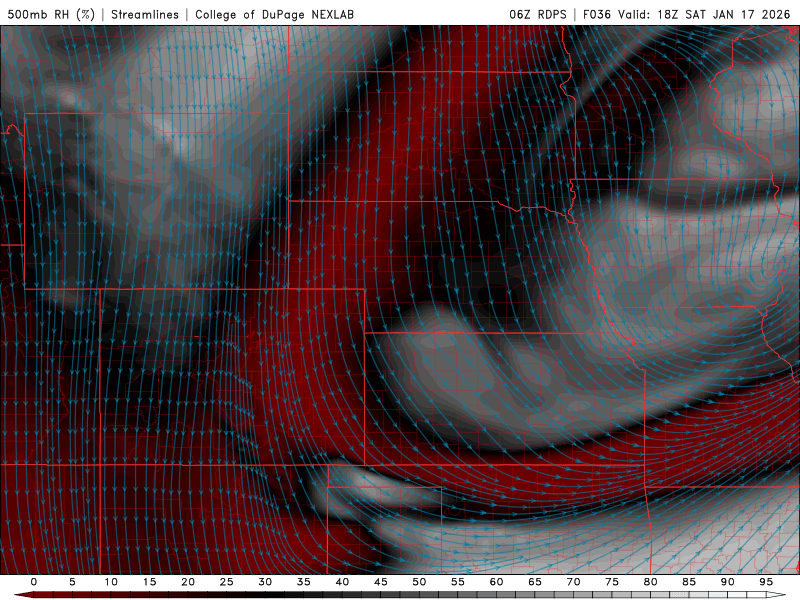Select the "10" label on color scale
The width and height of the screenshot is (800, 600).
click(111, 582)
